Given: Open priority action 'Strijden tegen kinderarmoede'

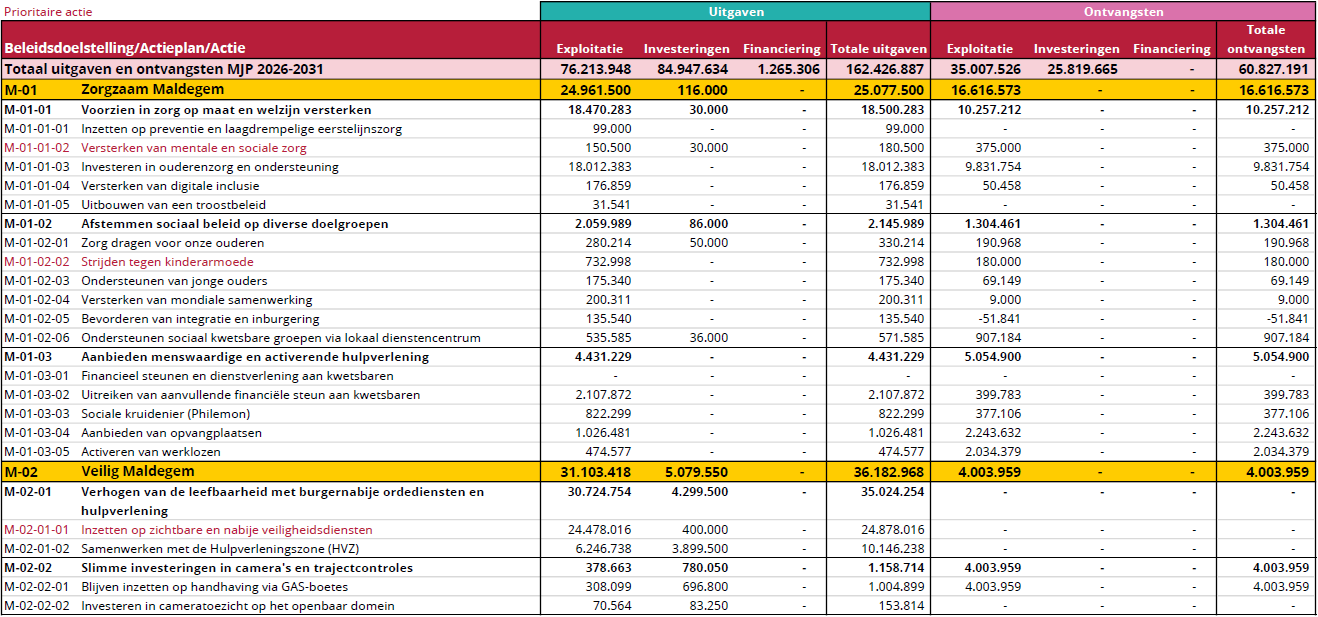Looking at the screenshot, I should click(x=167, y=262).
